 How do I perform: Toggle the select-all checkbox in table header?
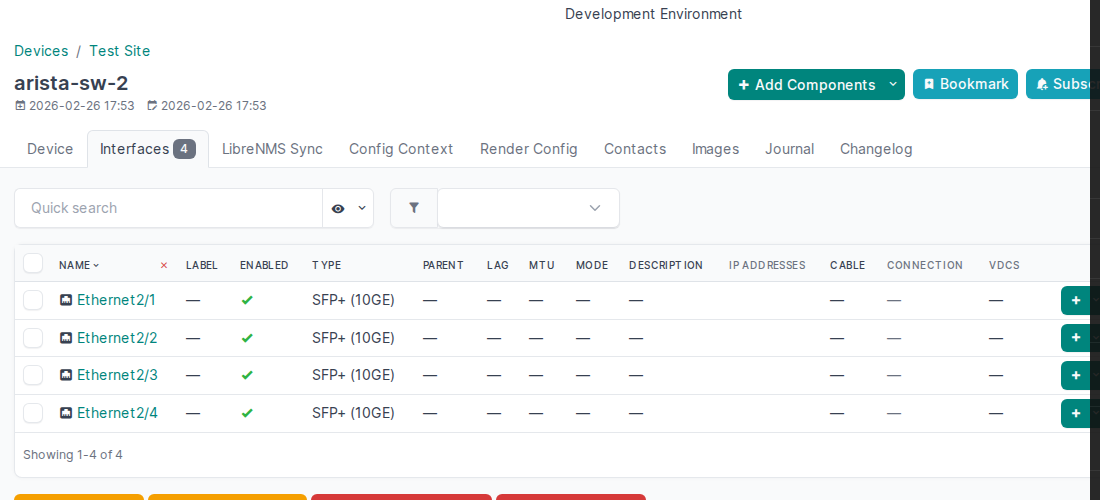(33, 263)
